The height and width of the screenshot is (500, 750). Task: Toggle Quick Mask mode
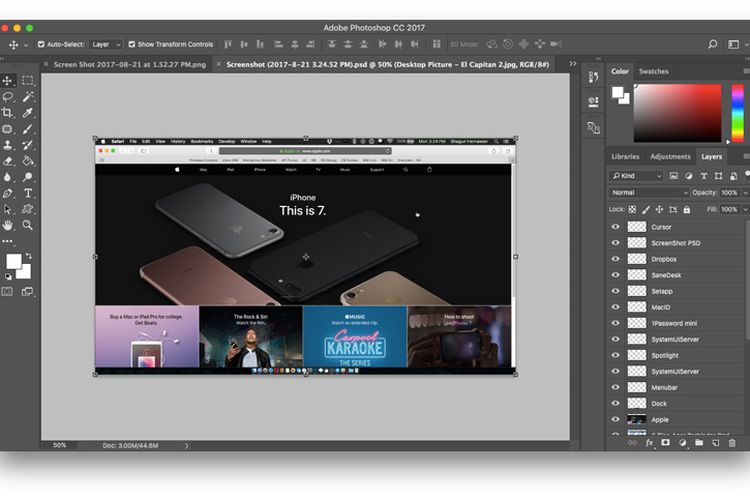pyautogui.click(x=7, y=291)
